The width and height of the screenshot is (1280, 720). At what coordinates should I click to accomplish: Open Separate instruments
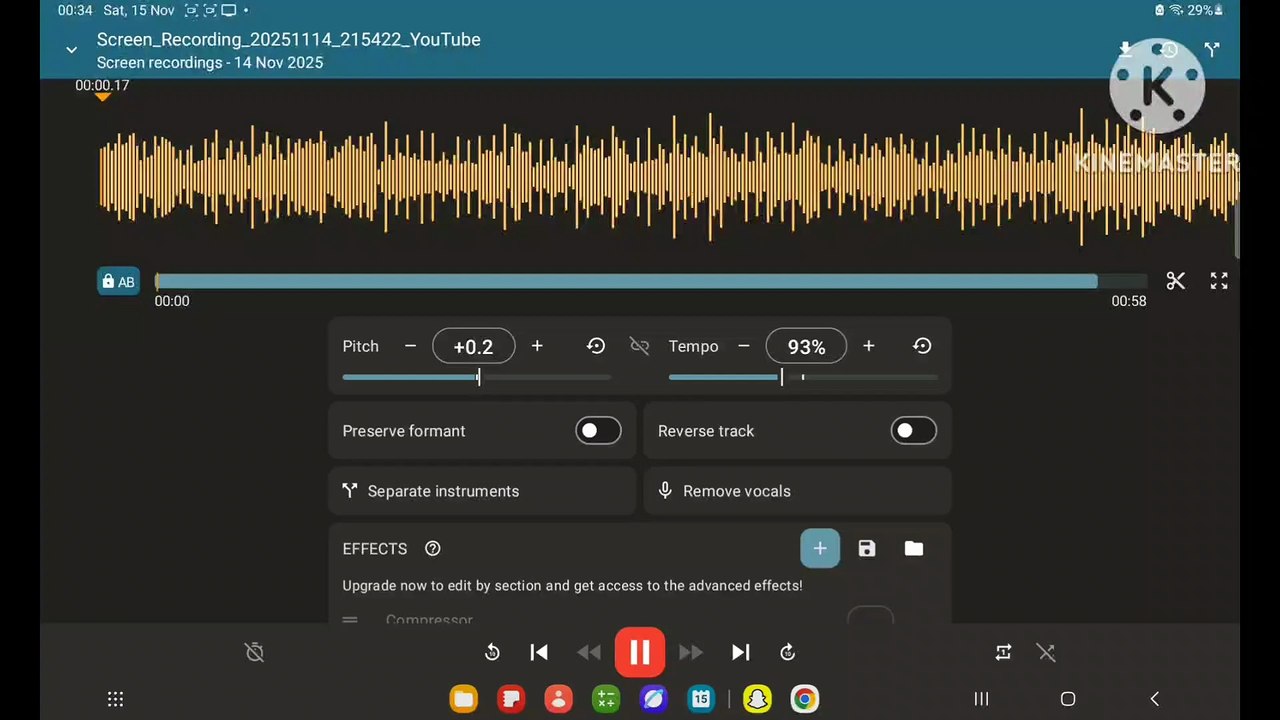(x=482, y=491)
